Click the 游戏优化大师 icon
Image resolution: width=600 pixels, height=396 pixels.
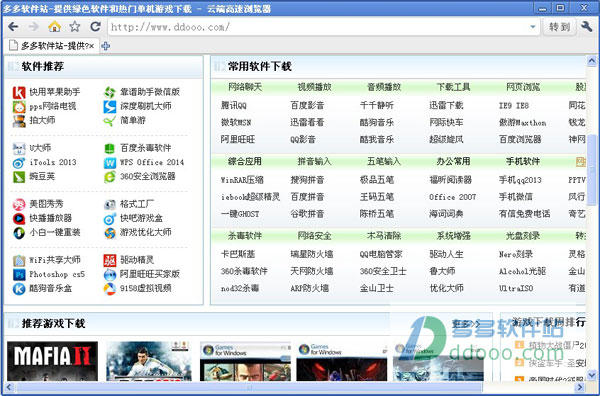110,233
